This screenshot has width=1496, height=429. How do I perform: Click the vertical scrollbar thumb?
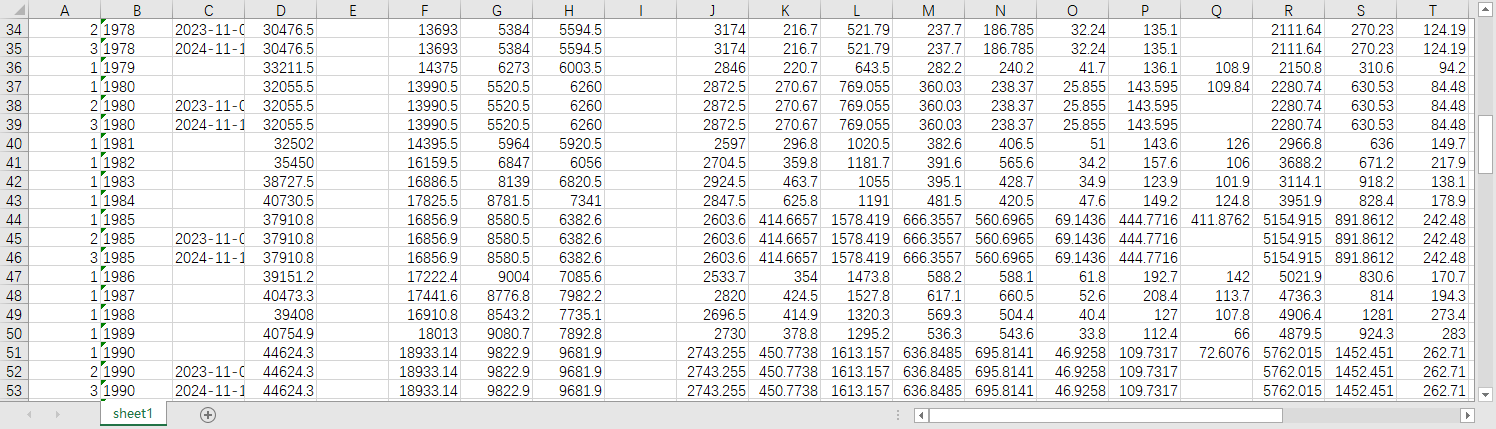tap(1486, 144)
